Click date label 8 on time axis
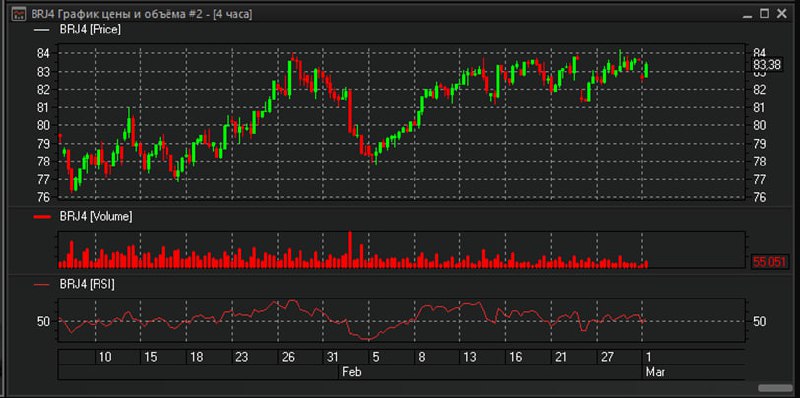This screenshot has height=398, width=800. coord(422,357)
